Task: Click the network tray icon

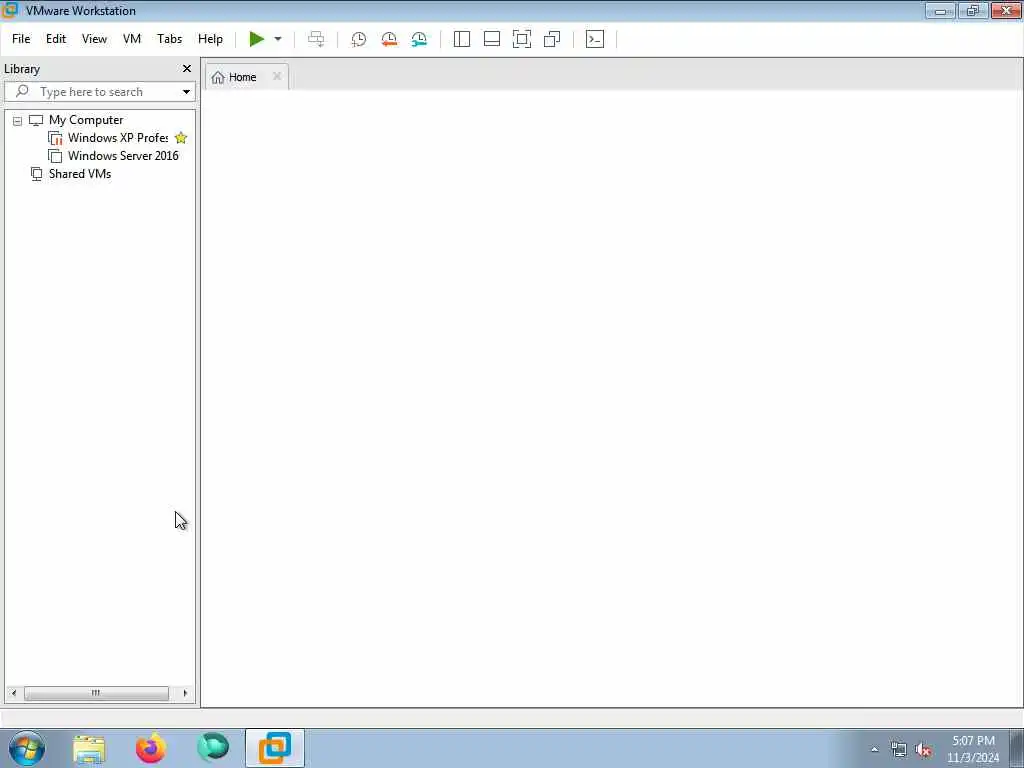Action: pos(899,750)
